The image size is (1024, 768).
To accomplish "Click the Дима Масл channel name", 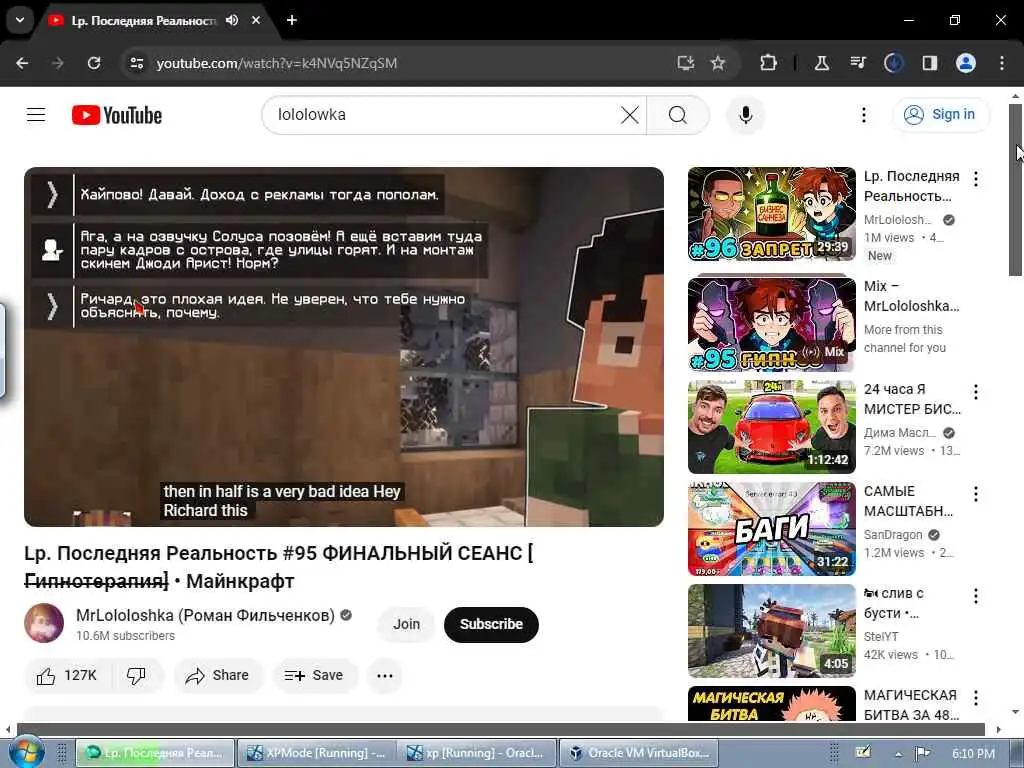I will (900, 432).
